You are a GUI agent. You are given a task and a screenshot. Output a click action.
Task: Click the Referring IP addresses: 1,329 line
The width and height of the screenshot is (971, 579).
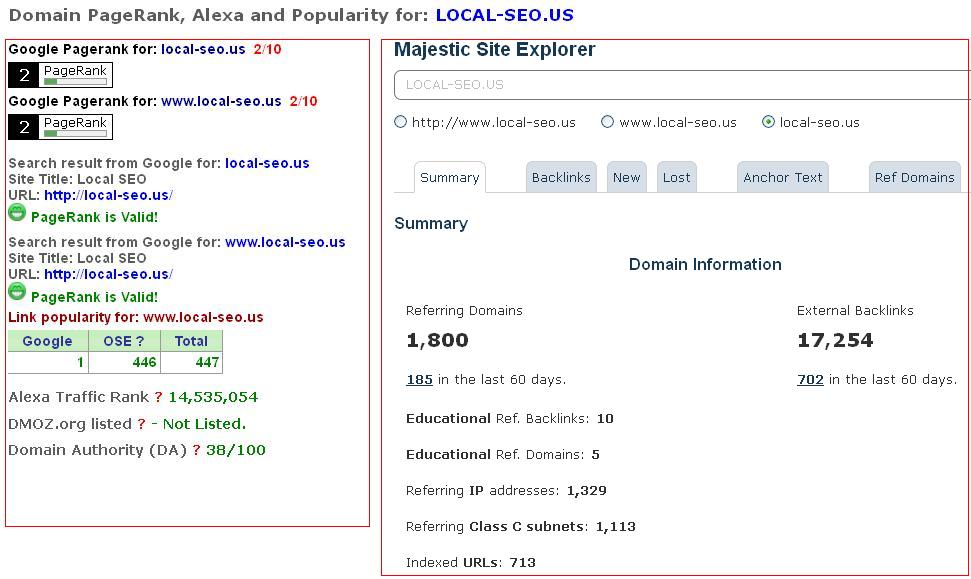coord(506,490)
